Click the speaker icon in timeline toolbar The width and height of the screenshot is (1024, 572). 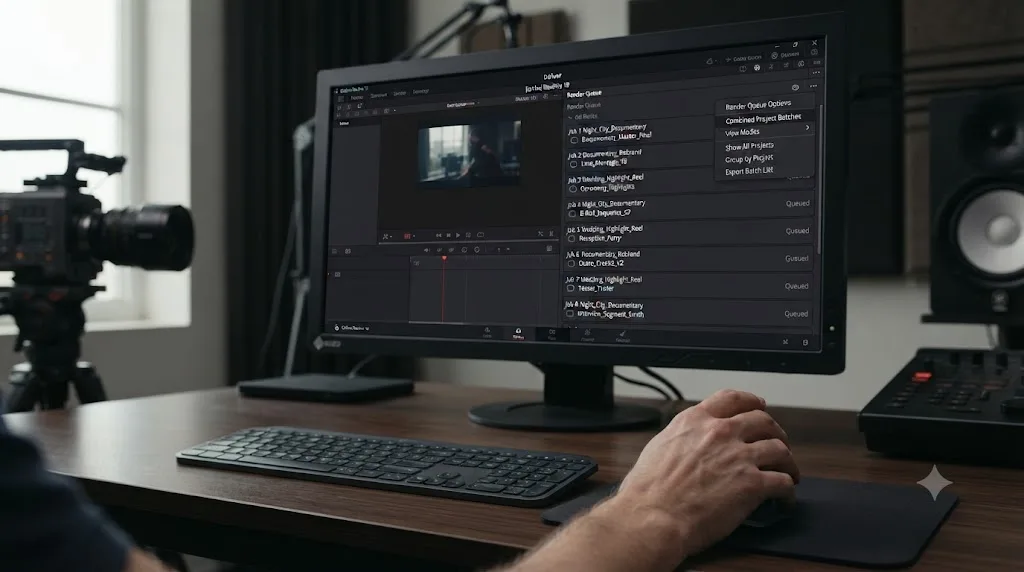pos(426,250)
